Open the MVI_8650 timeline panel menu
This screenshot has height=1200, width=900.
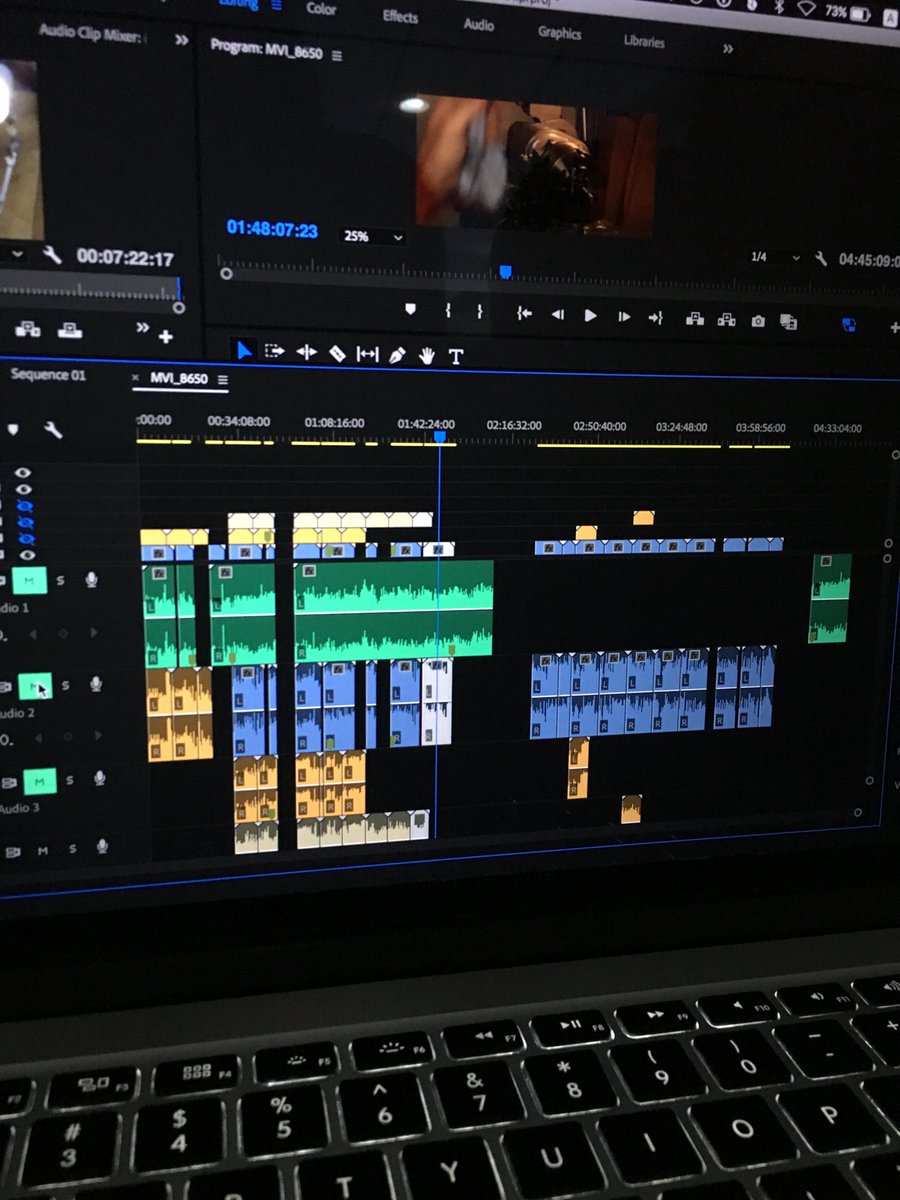tap(222, 380)
